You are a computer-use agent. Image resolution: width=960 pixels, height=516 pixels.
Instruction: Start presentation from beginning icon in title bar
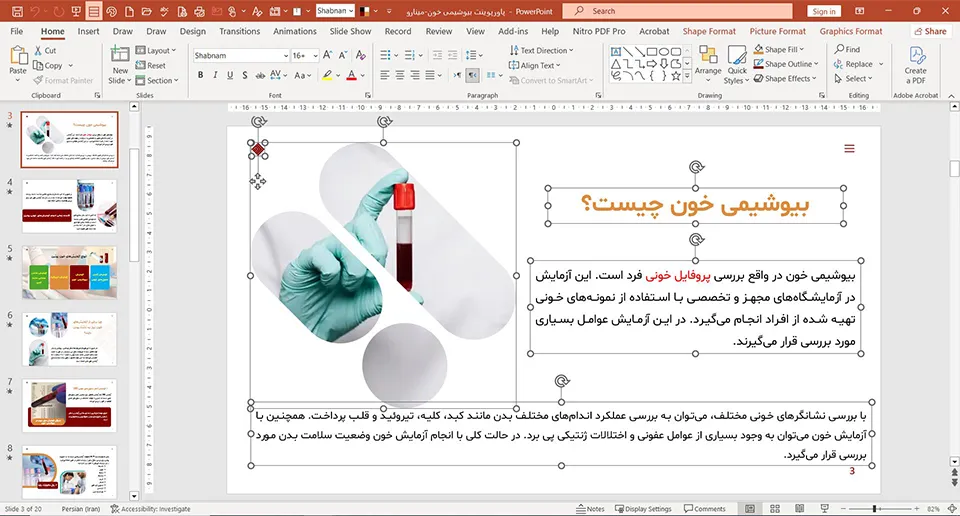[76, 11]
